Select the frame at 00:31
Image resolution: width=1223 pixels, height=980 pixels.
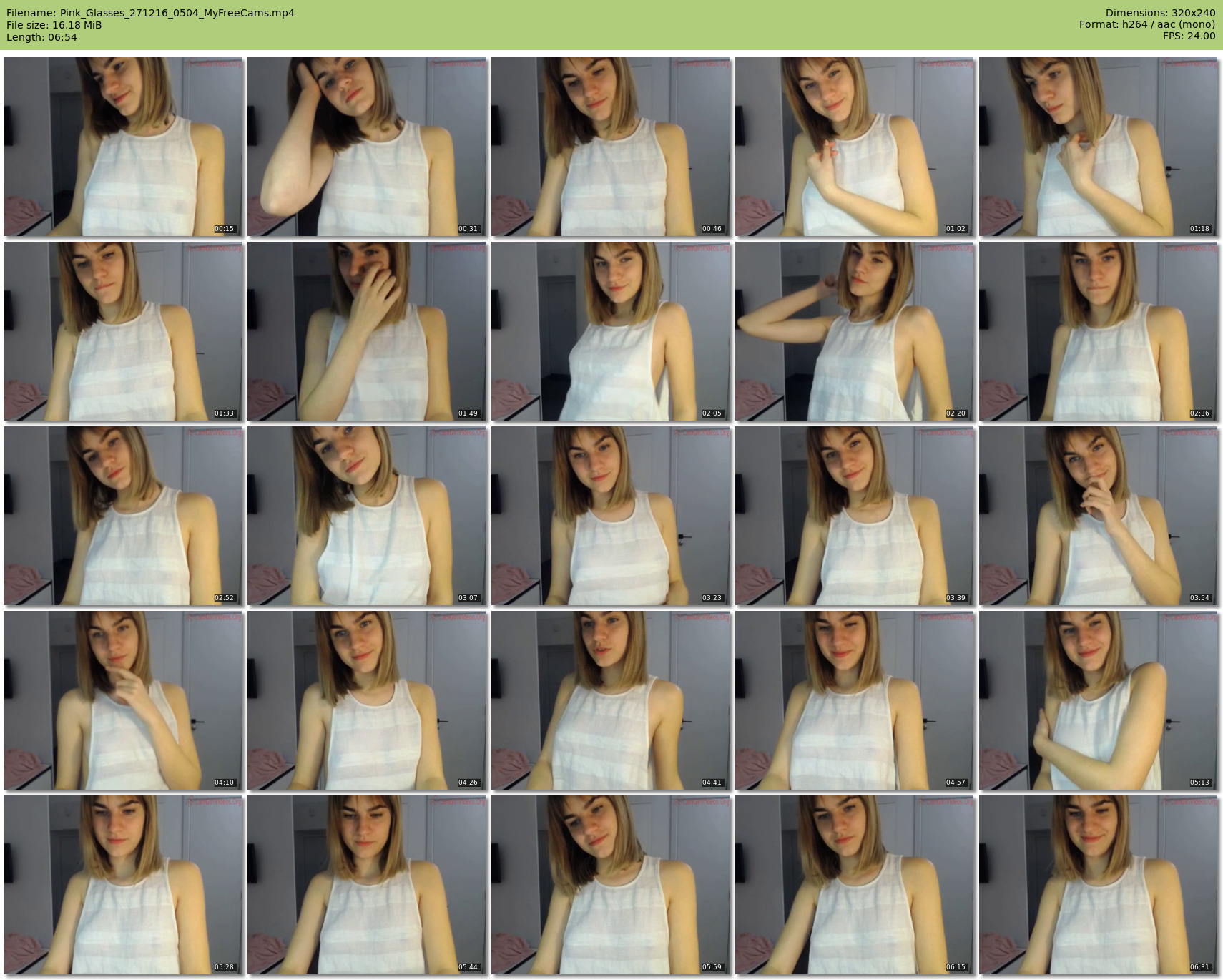click(367, 147)
